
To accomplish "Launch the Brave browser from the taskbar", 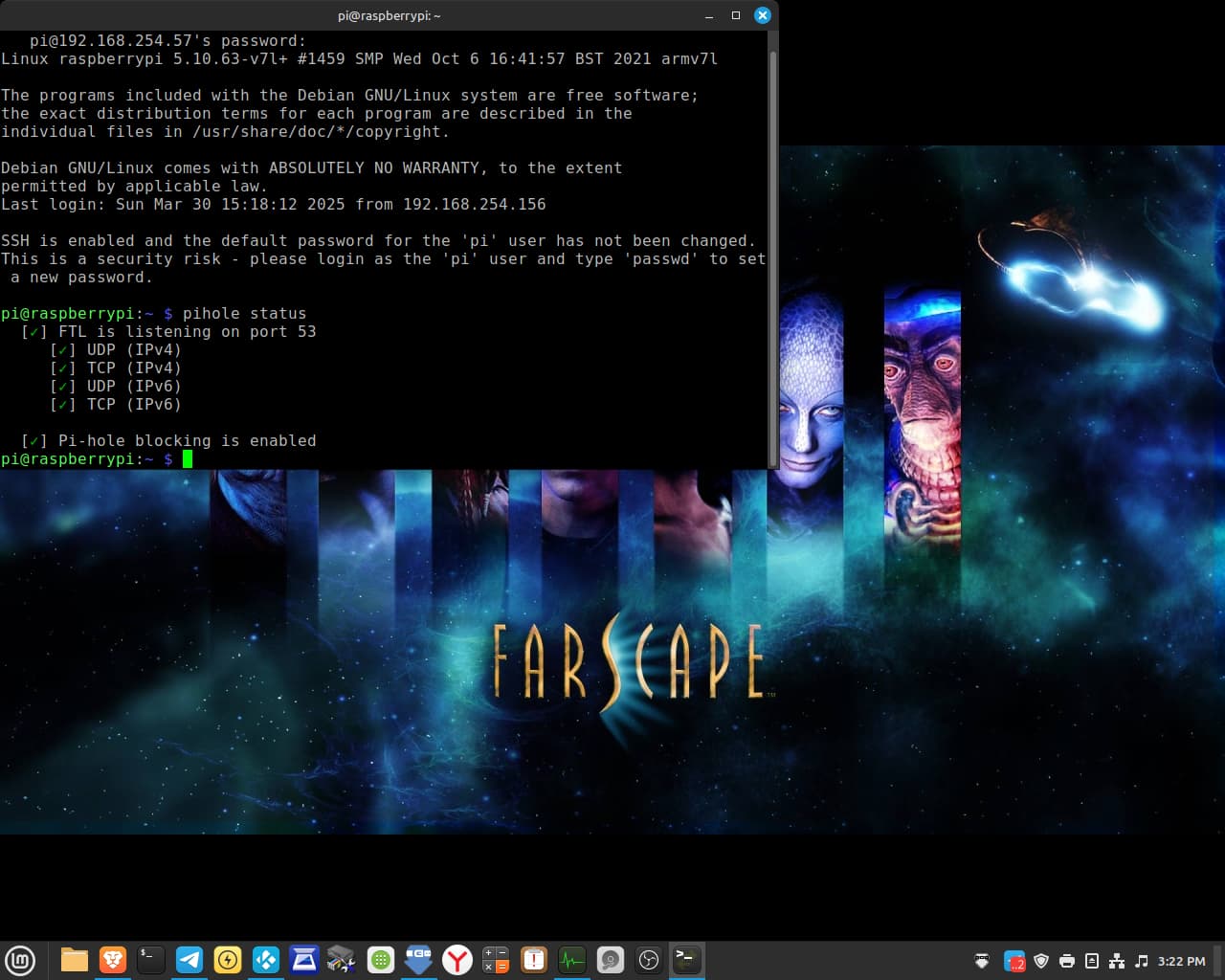I will [113, 960].
